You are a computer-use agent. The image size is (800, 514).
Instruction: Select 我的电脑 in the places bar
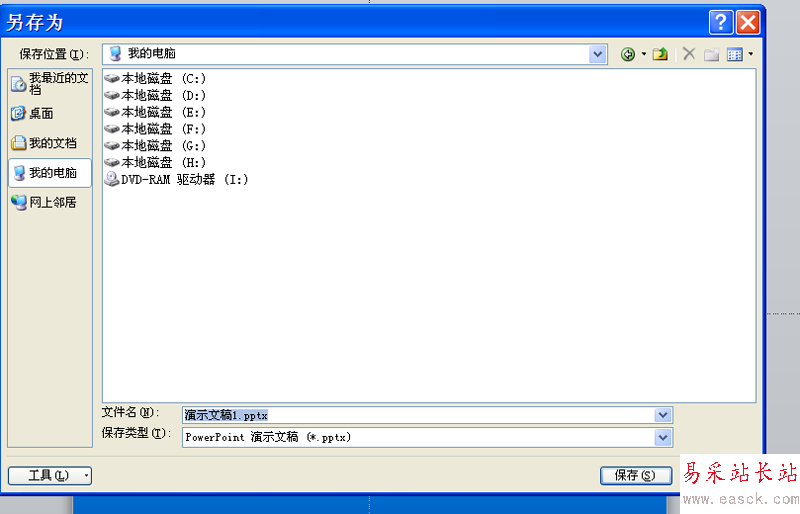click(50, 173)
